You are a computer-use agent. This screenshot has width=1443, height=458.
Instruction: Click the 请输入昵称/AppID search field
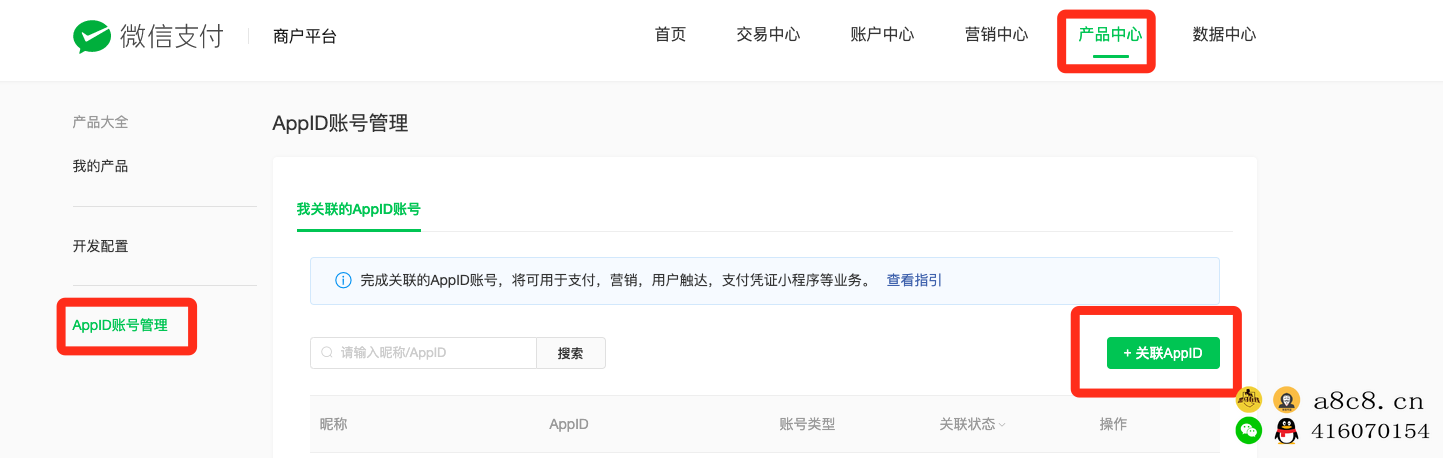click(x=423, y=353)
